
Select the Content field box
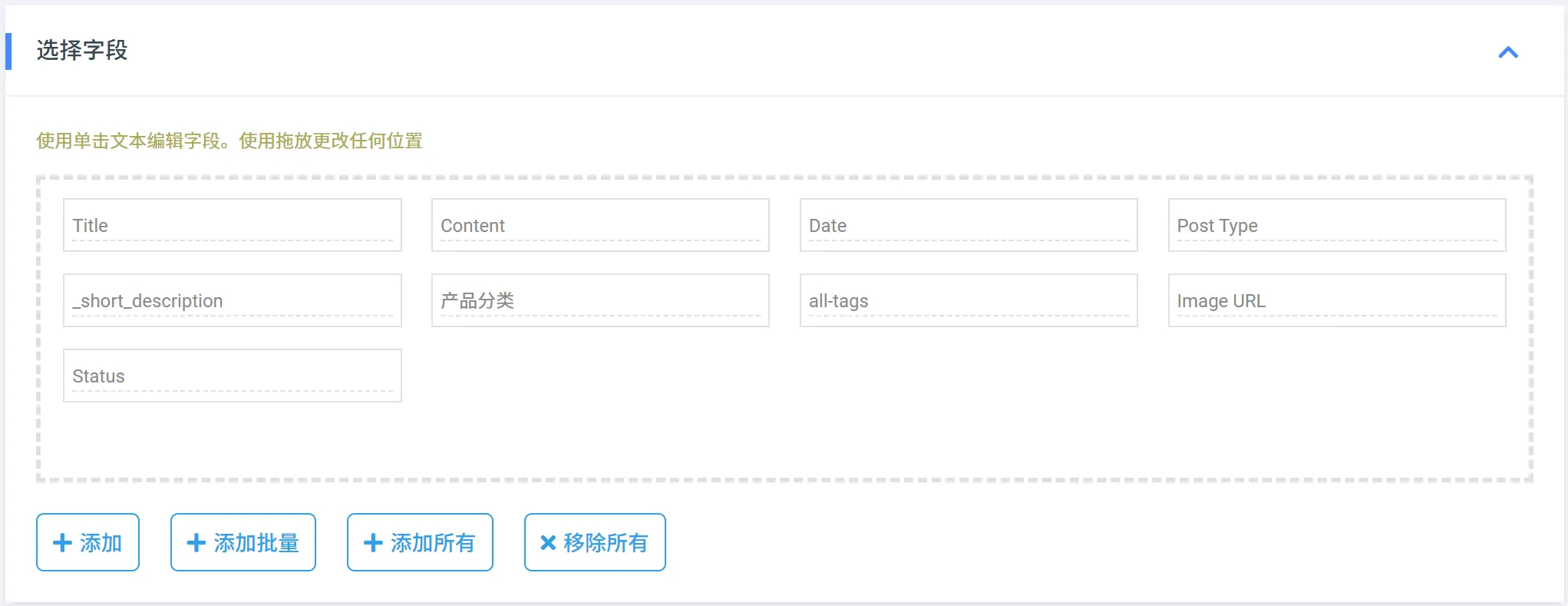pyautogui.click(x=600, y=226)
